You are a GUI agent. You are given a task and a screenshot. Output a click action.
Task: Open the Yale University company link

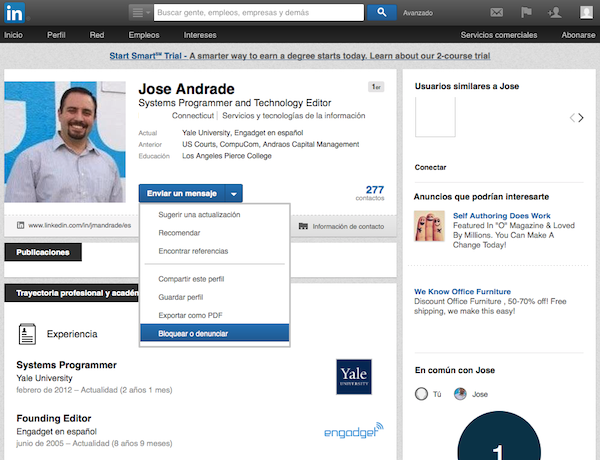coord(44,378)
